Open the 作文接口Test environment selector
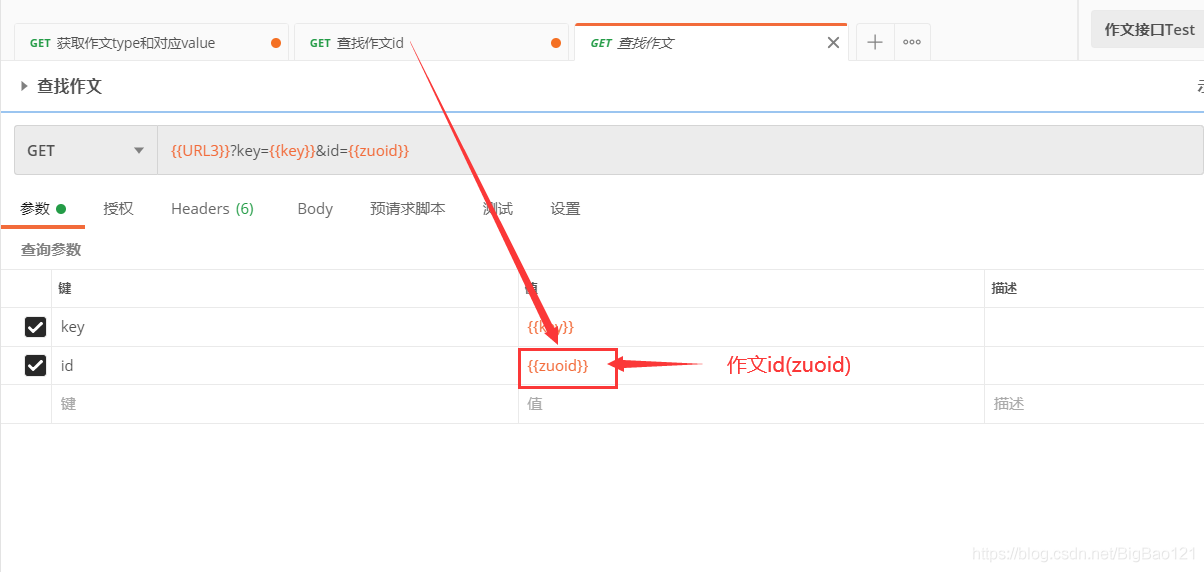 (x=1148, y=30)
